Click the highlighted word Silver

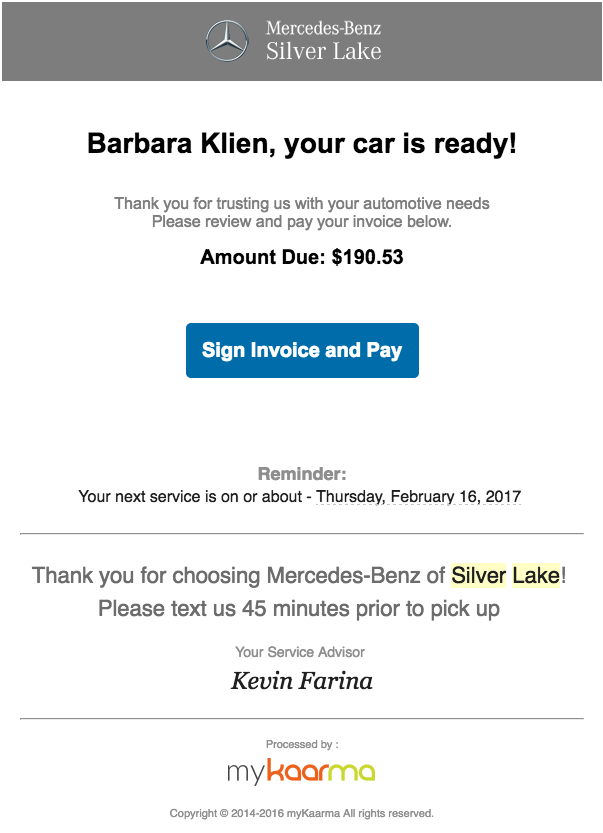click(479, 575)
